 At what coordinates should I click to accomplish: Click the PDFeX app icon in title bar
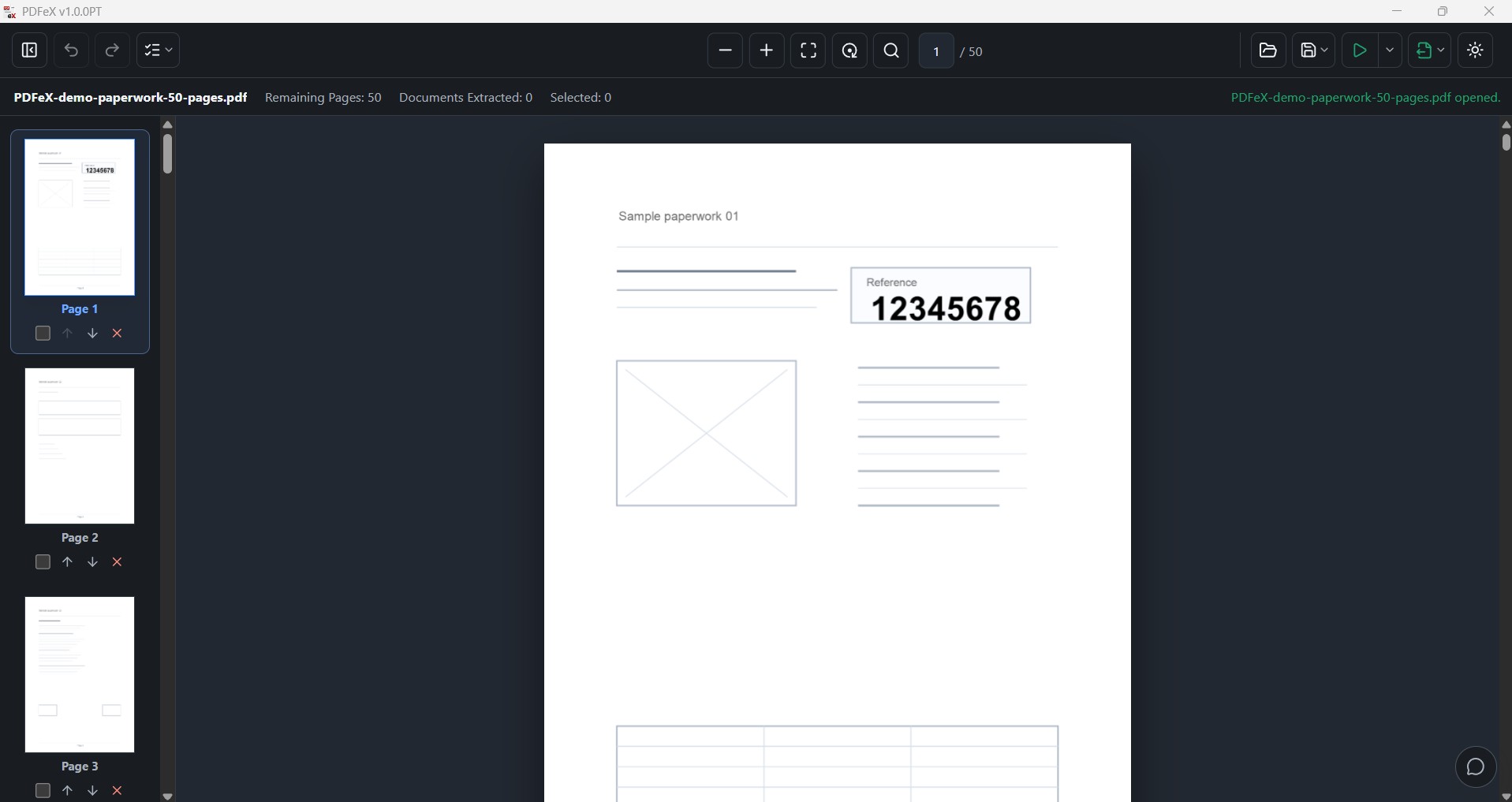click(x=10, y=12)
